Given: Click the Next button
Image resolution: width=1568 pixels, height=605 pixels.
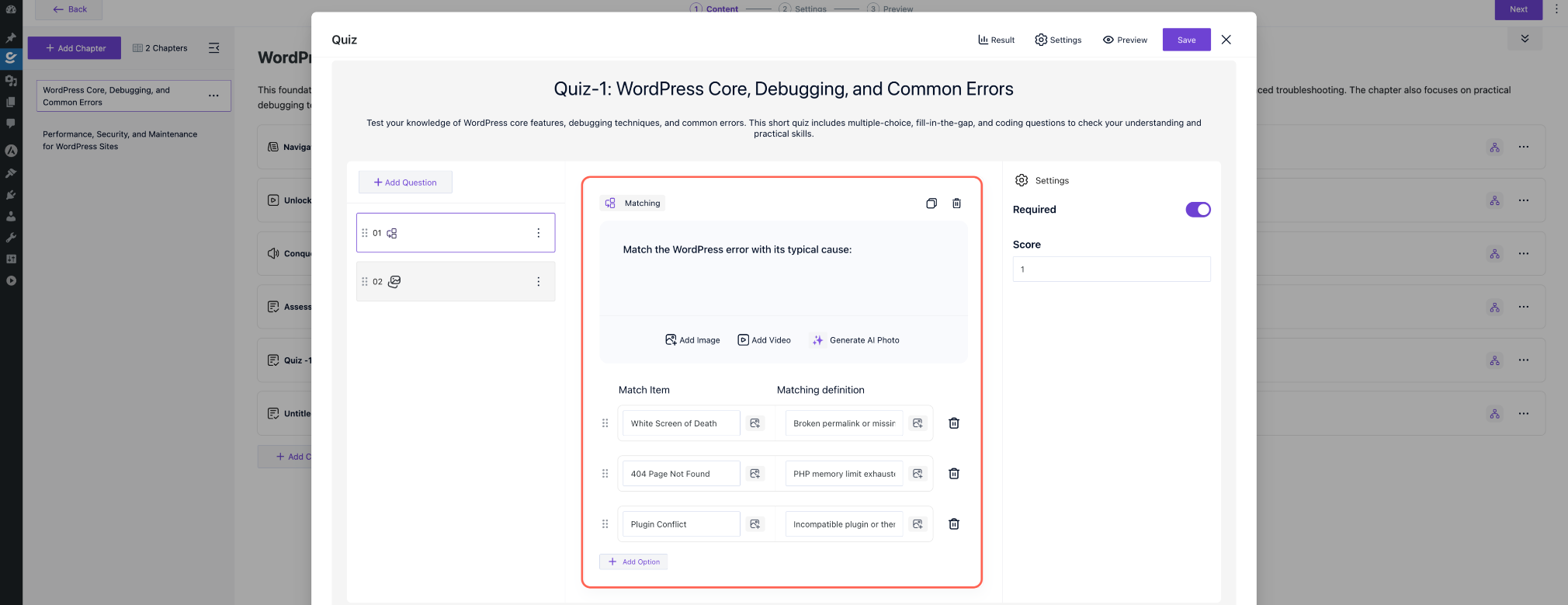Looking at the screenshot, I should pyautogui.click(x=1518, y=9).
